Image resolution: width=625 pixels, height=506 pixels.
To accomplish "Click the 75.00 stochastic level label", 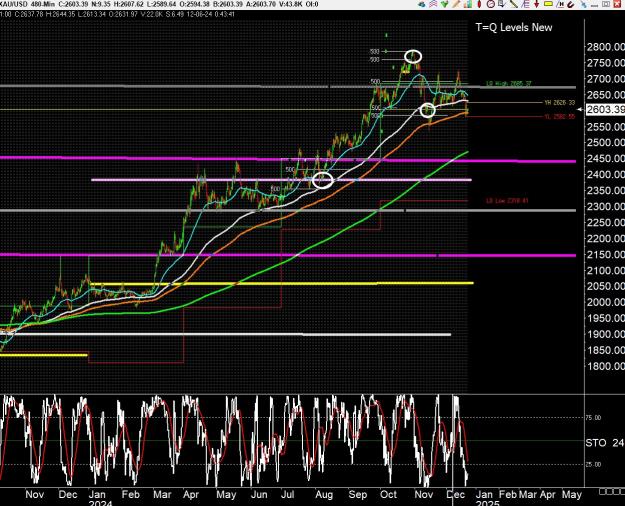I will click(593, 417).
